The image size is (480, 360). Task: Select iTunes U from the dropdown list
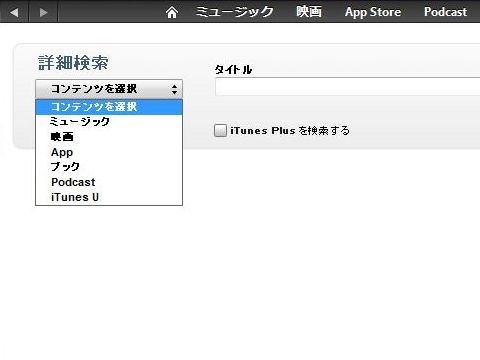point(109,197)
